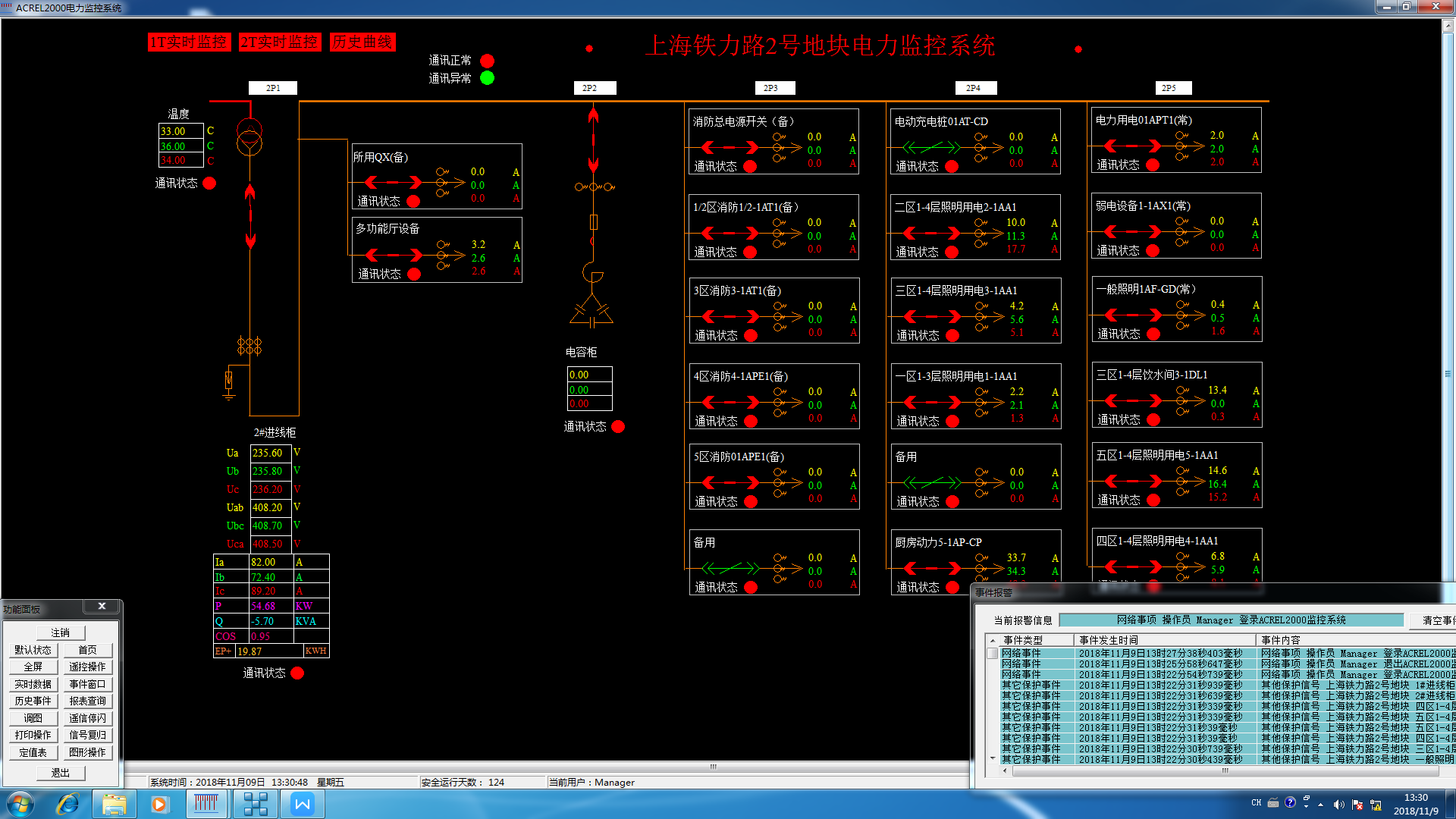
Task: Toggle the 3区消防3-1AT1(备) breaker
Action: 731,316
